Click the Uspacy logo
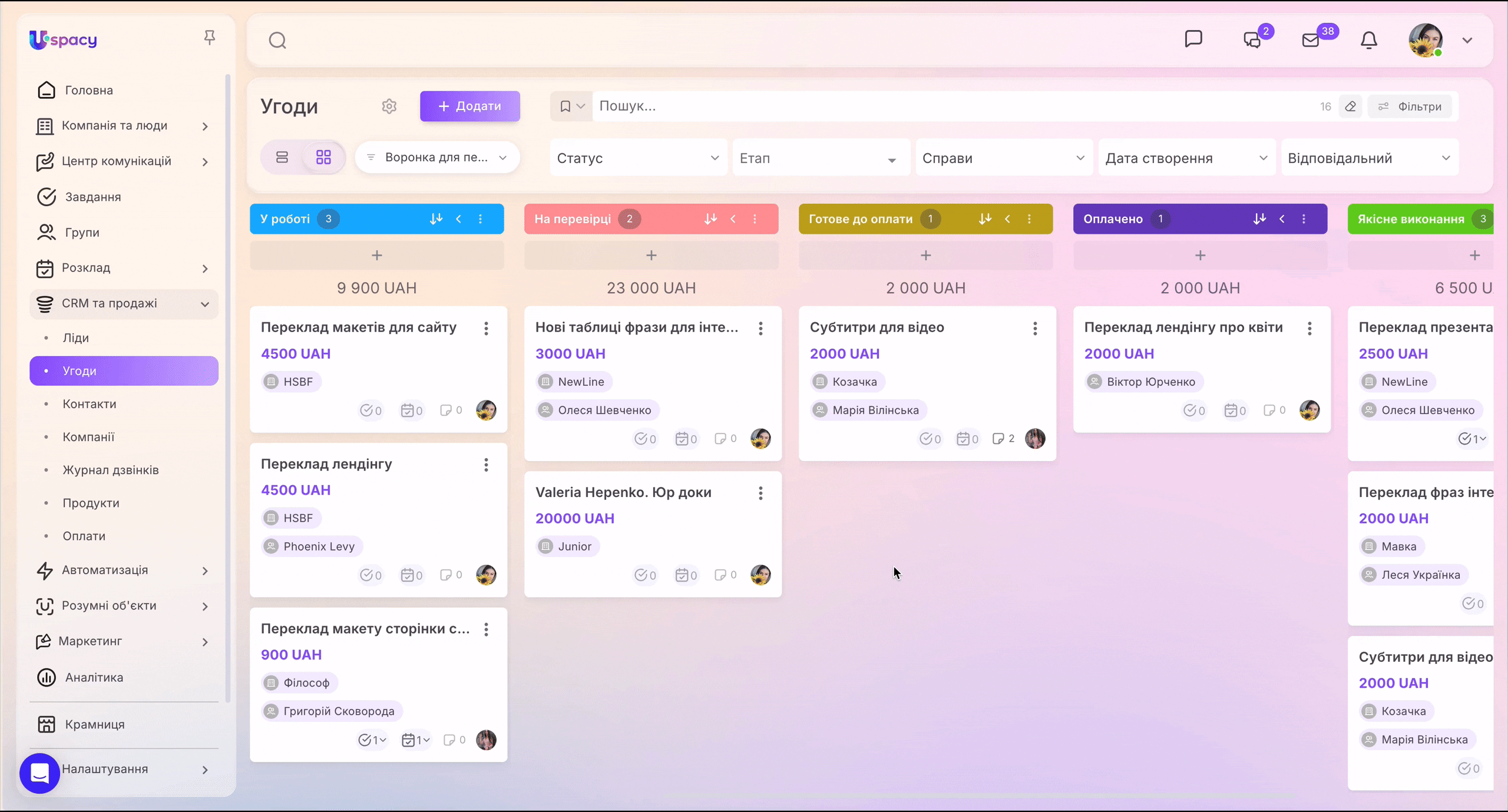Screen dimensions: 1508x812 63,39
